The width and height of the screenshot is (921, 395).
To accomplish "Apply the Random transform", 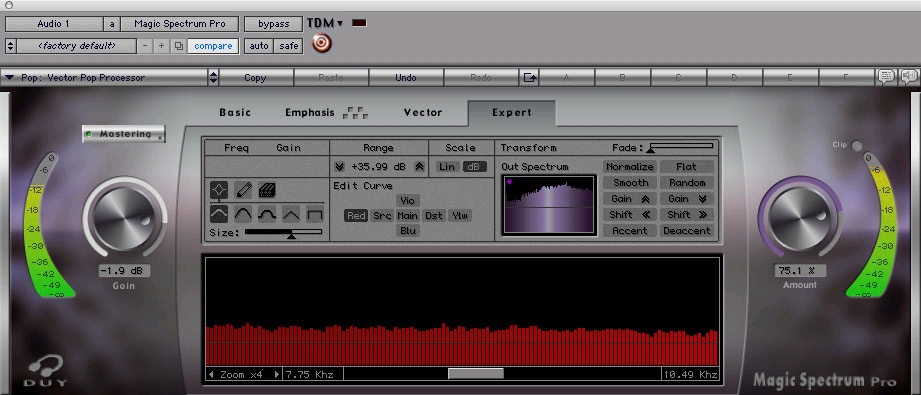I will pos(687,183).
